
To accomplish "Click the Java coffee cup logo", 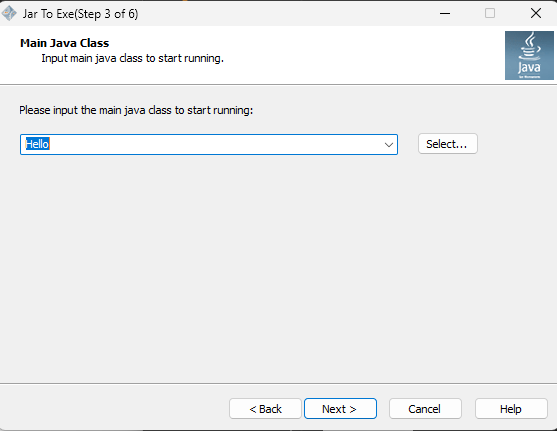I will click(529, 55).
